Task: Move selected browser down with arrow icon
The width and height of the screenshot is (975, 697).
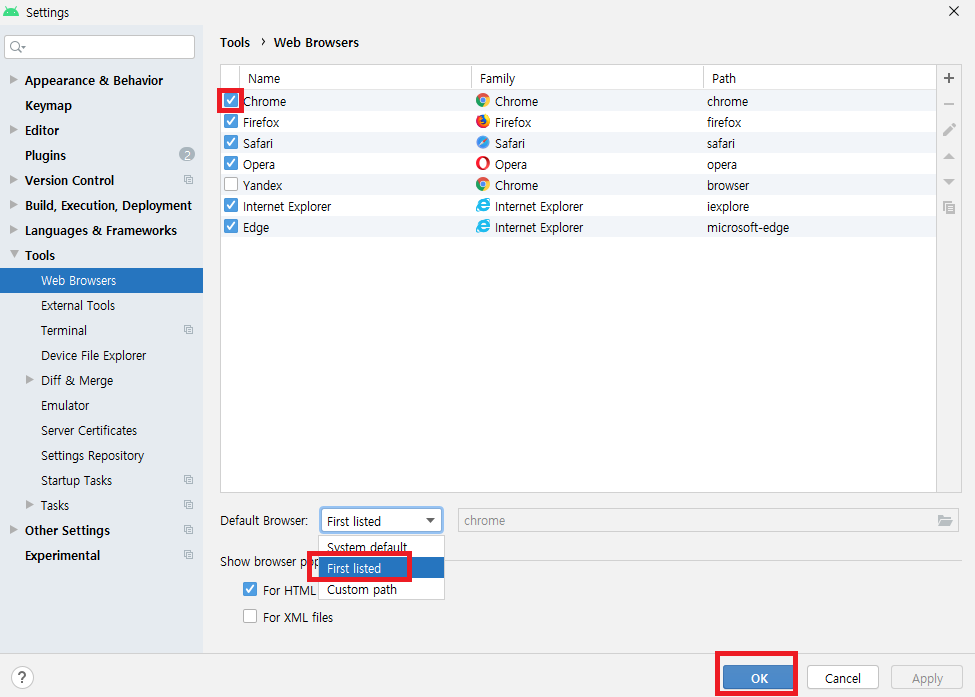Action: 949,182
